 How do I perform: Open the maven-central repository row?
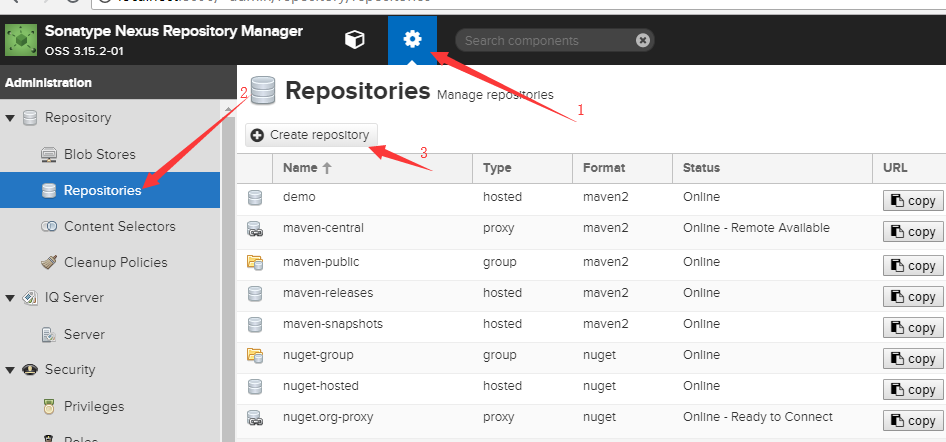(591, 232)
